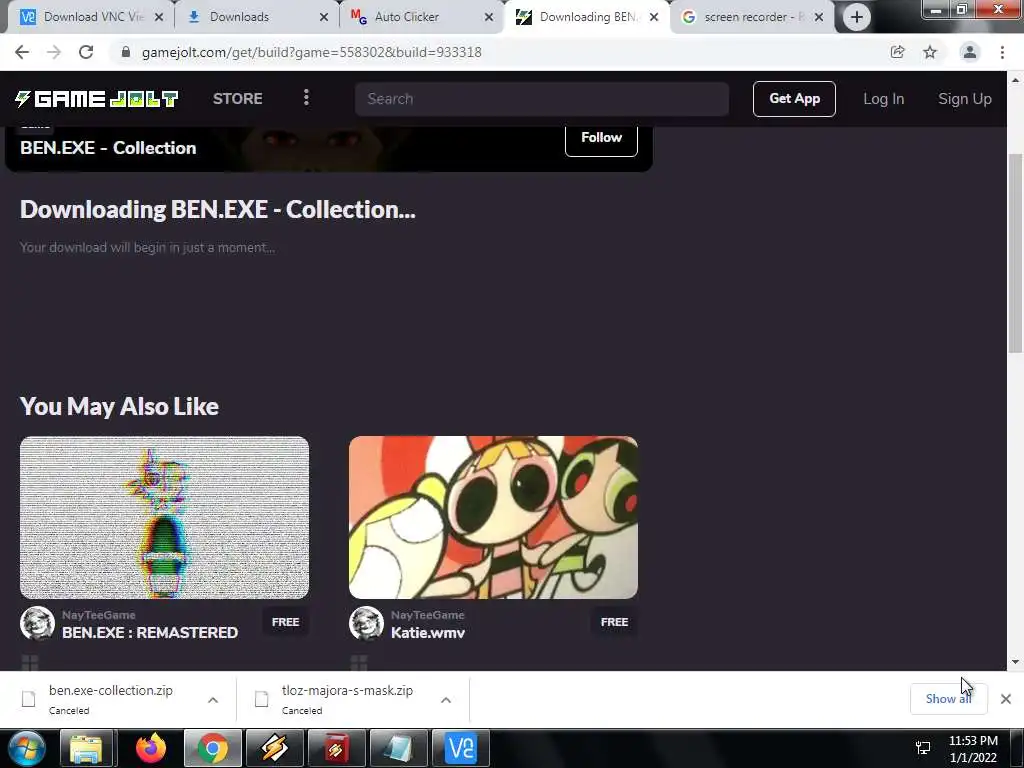This screenshot has height=768, width=1024.
Task: Open the Chrome profile avatar
Action: tap(970, 52)
